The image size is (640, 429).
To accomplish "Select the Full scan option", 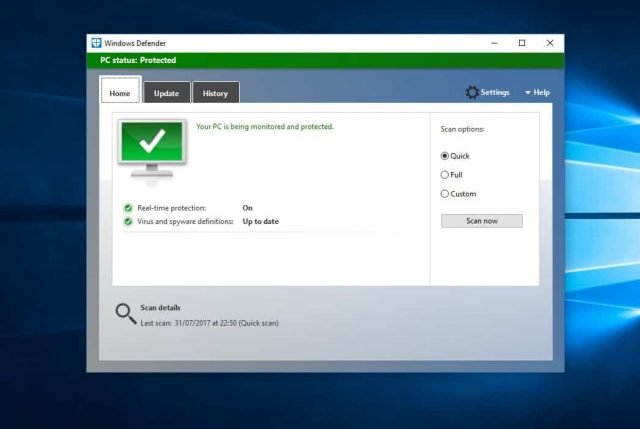I will [x=445, y=175].
